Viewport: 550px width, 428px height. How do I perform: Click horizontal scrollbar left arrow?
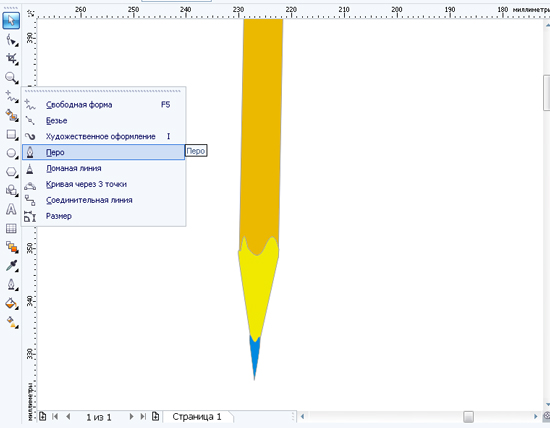pos(302,417)
